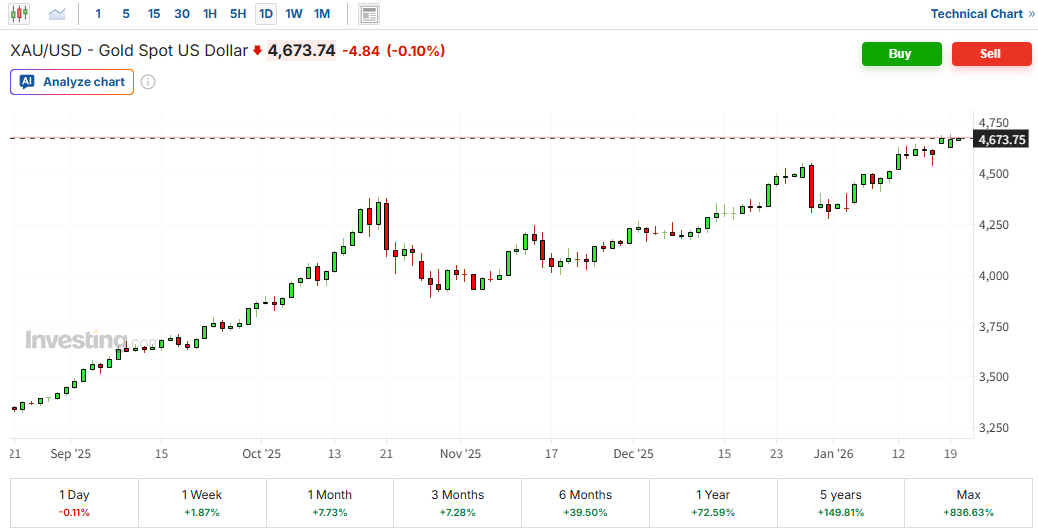
Task: Switch the chart to 1H interval
Action: (209, 14)
